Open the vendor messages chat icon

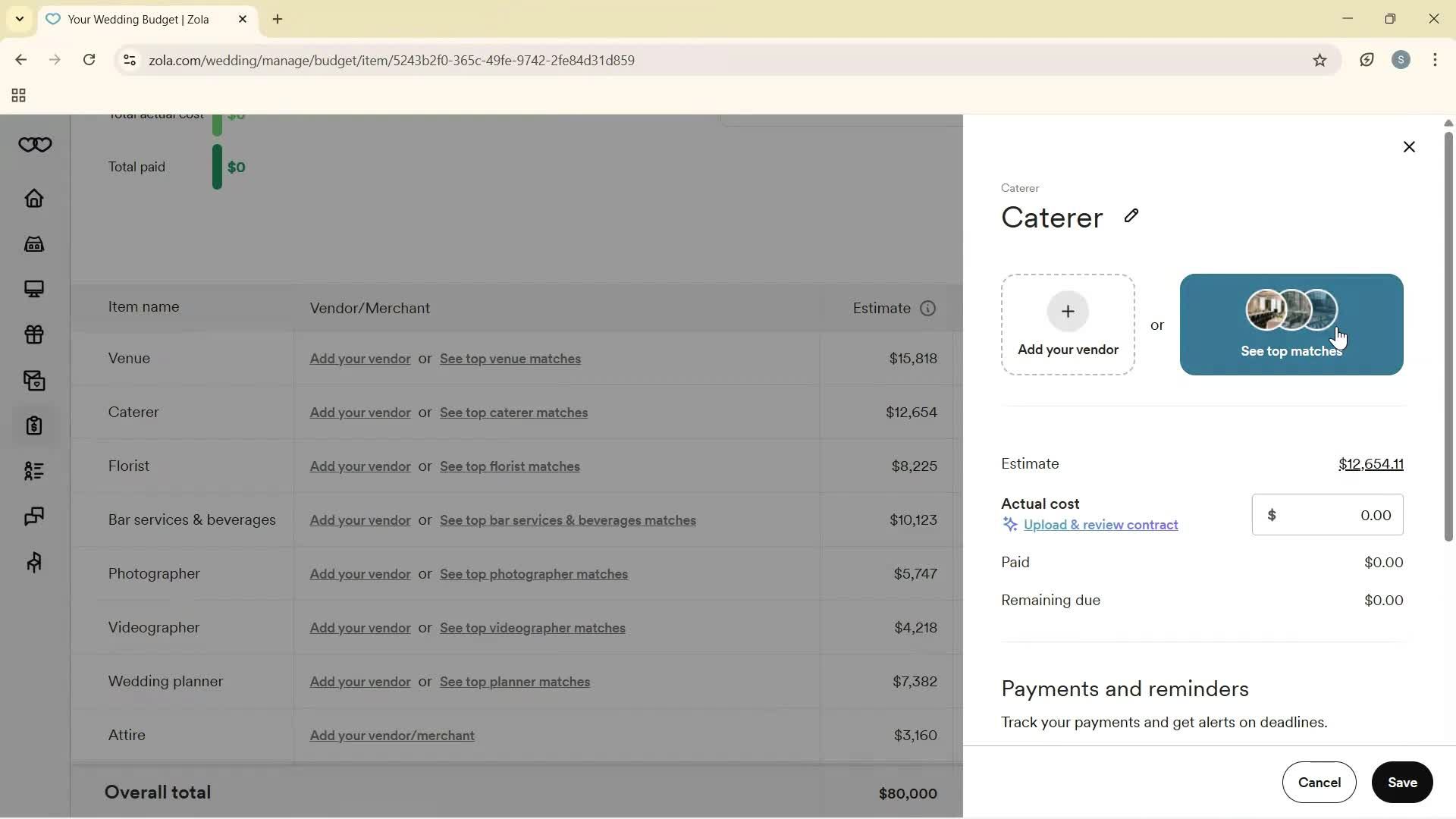click(34, 517)
